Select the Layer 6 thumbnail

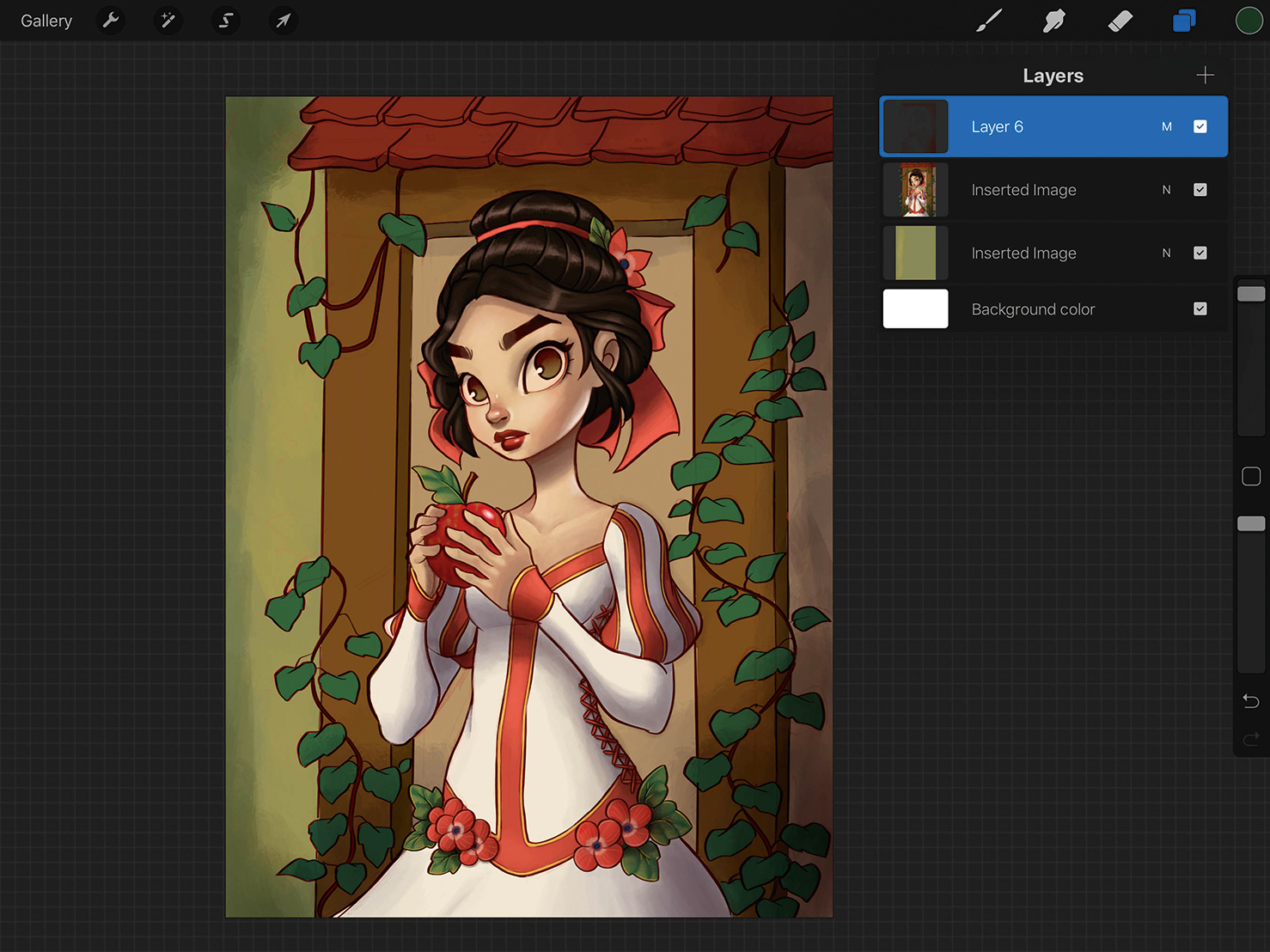[x=916, y=126]
